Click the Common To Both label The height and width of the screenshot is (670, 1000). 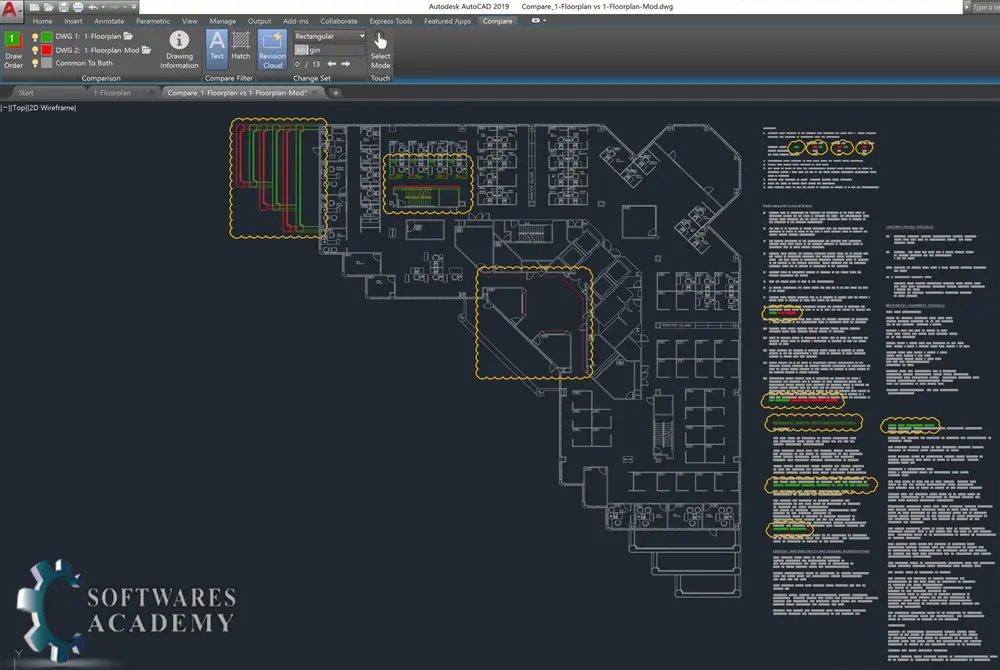pyautogui.click(x=84, y=63)
